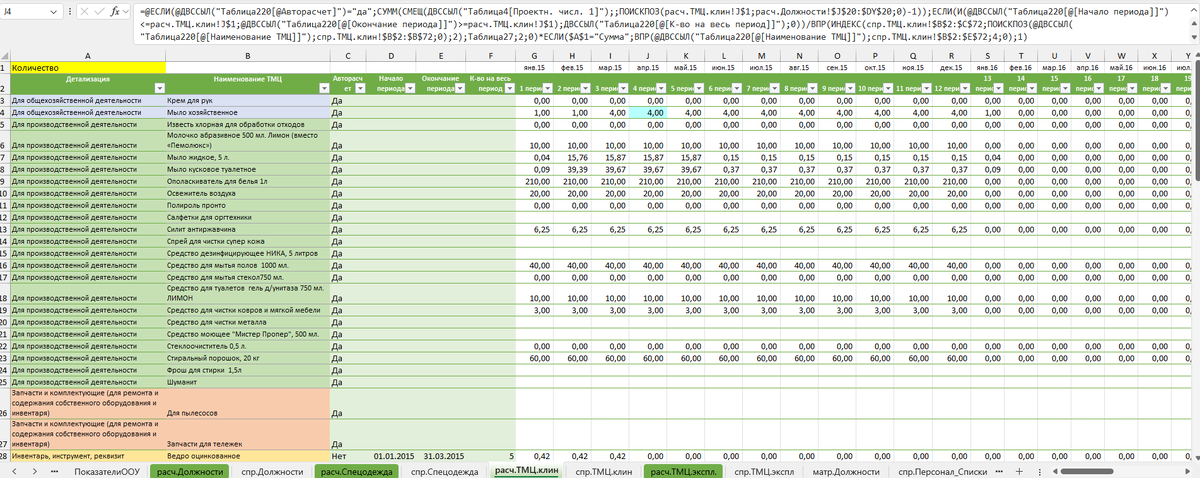The image size is (1200, 478).
Task: Select cell Мыло жидкое, 5 л.
Action: point(247,158)
